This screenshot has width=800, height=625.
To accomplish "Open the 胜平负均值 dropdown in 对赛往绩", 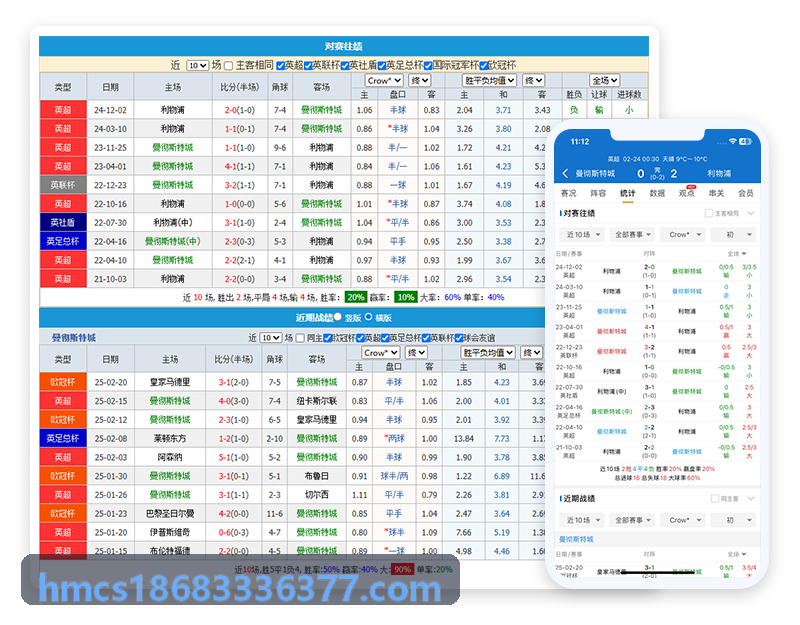I will click(x=489, y=80).
